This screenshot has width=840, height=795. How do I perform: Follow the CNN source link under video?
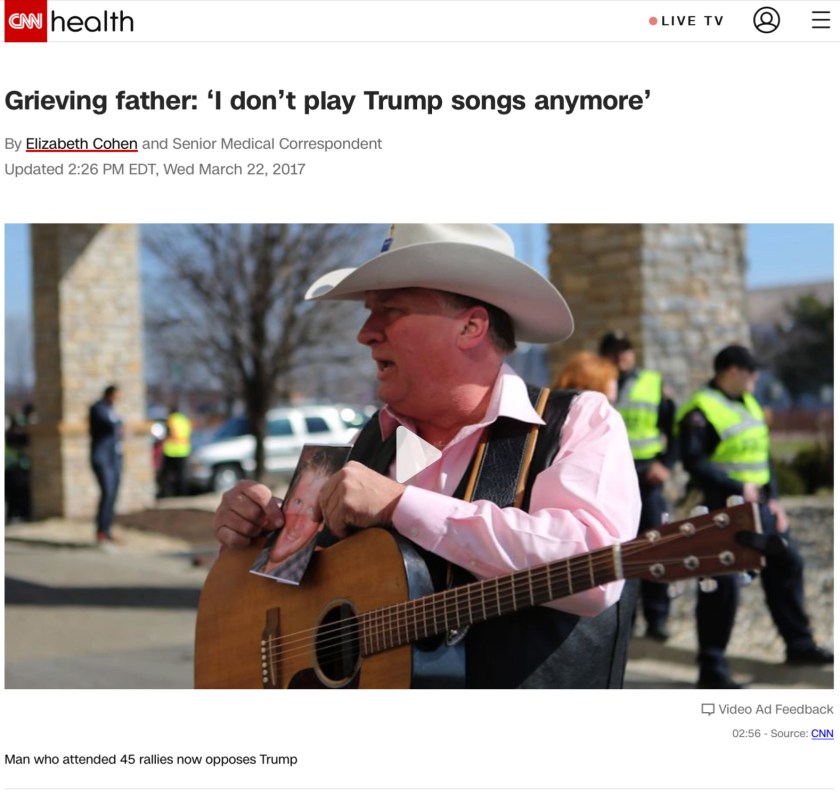pos(822,733)
